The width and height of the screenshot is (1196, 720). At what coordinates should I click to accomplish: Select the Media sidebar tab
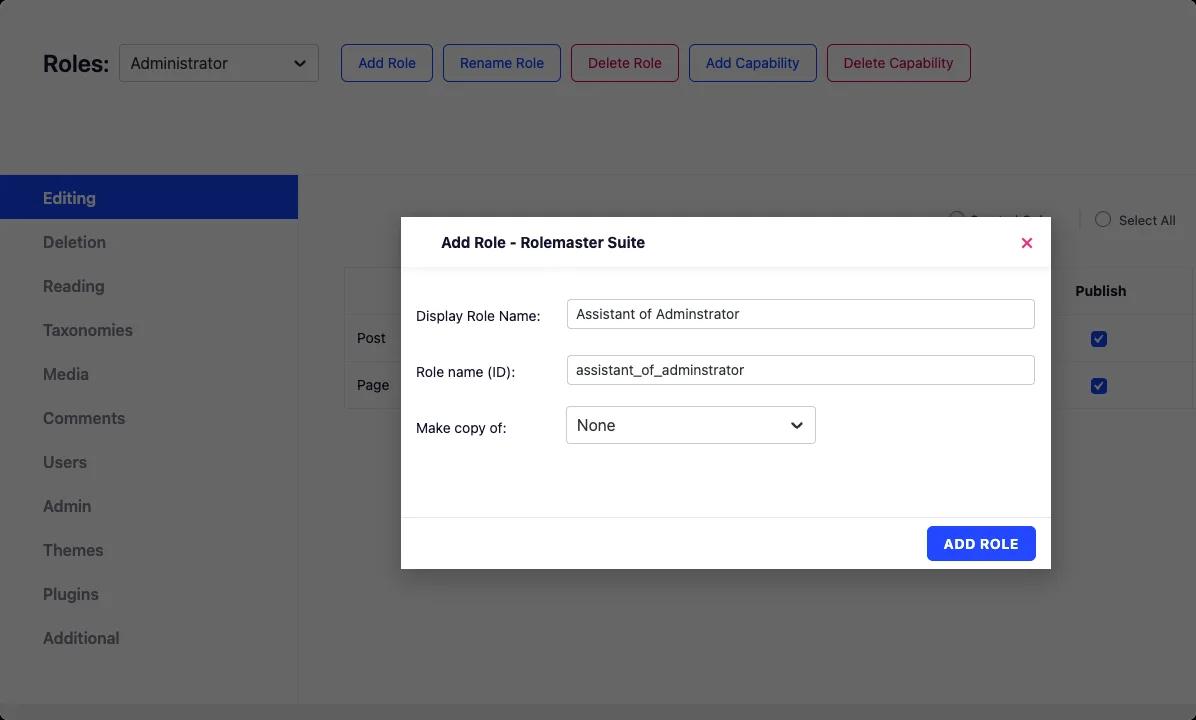coord(149,374)
